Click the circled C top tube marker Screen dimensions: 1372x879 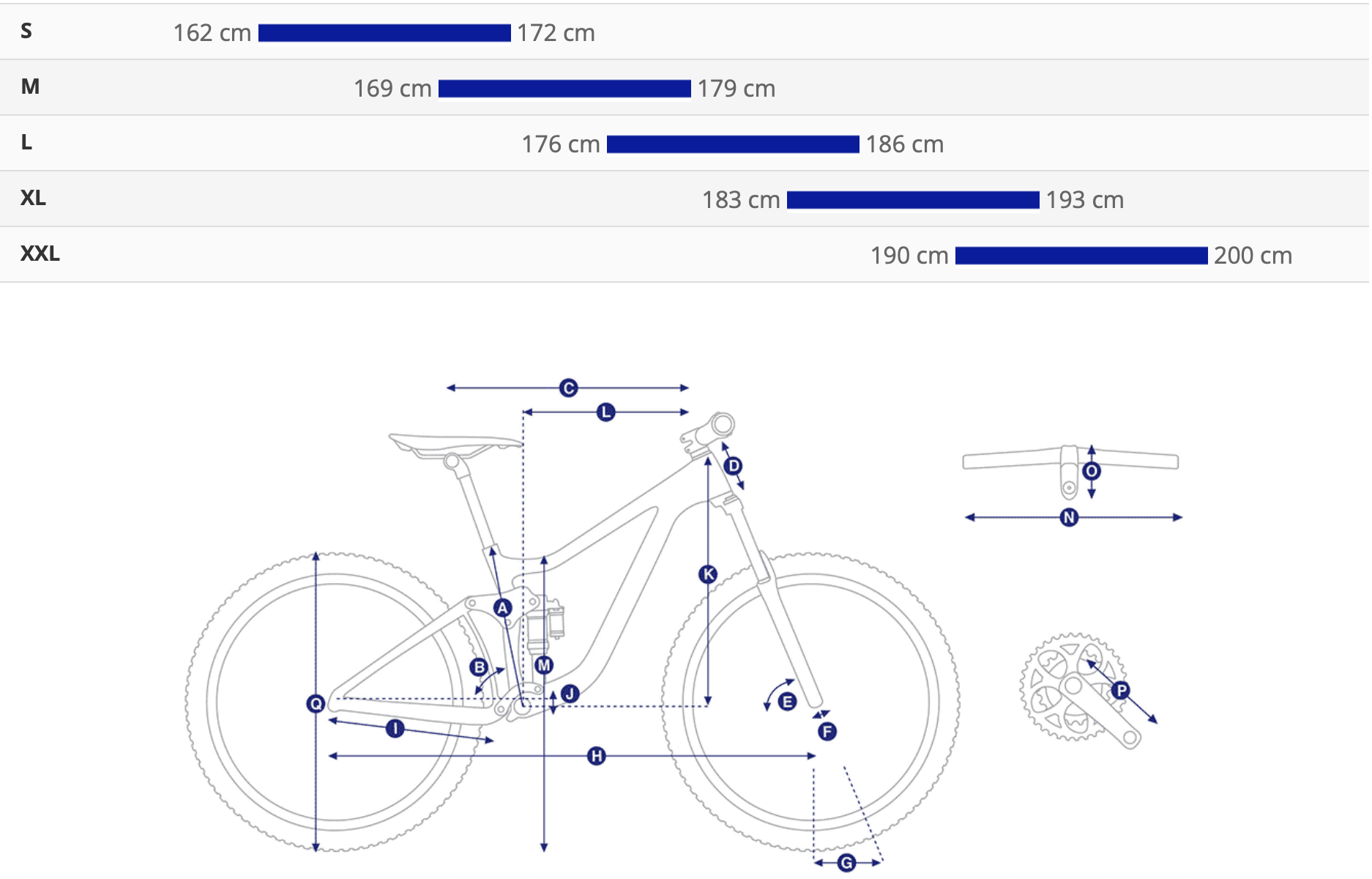[x=568, y=387]
